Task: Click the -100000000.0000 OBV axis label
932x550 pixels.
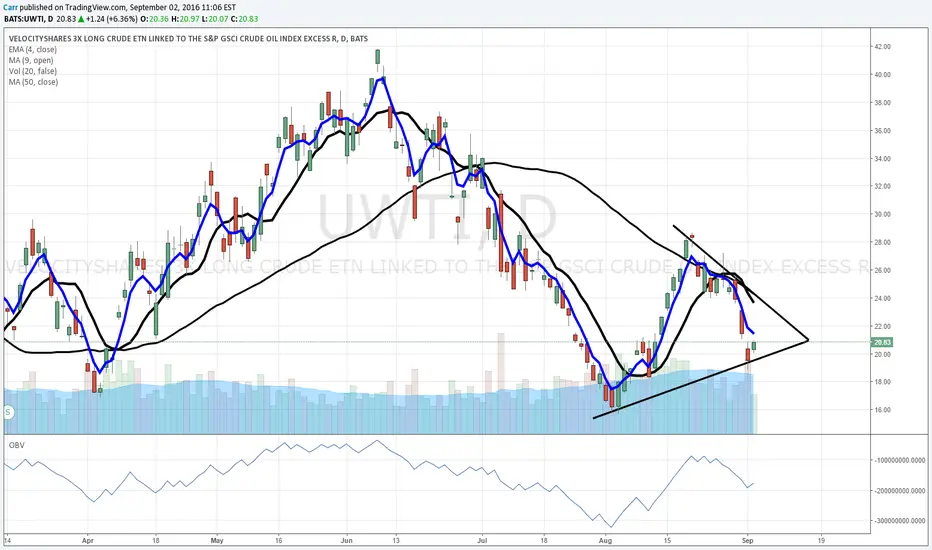Action: pyautogui.click(x=900, y=460)
